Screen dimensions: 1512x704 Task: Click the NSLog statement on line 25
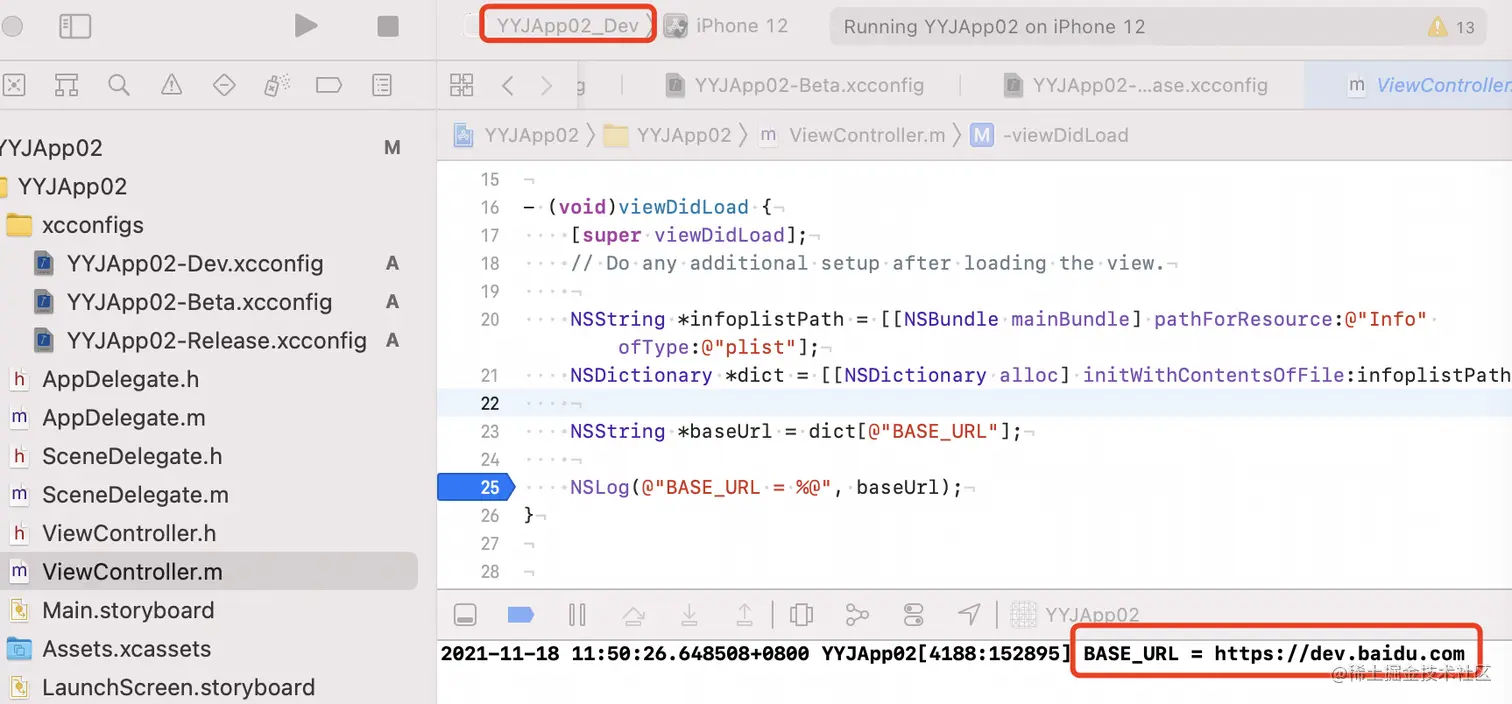click(x=766, y=488)
